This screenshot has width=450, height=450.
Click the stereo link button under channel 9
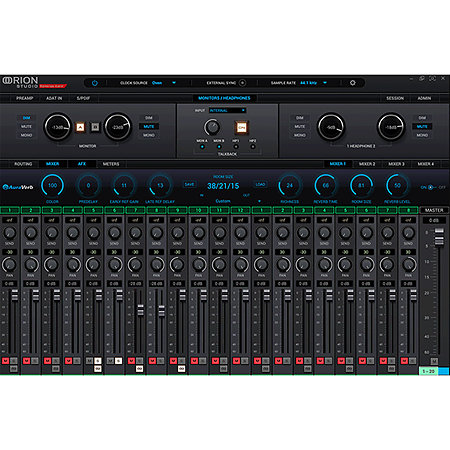pos(181,369)
